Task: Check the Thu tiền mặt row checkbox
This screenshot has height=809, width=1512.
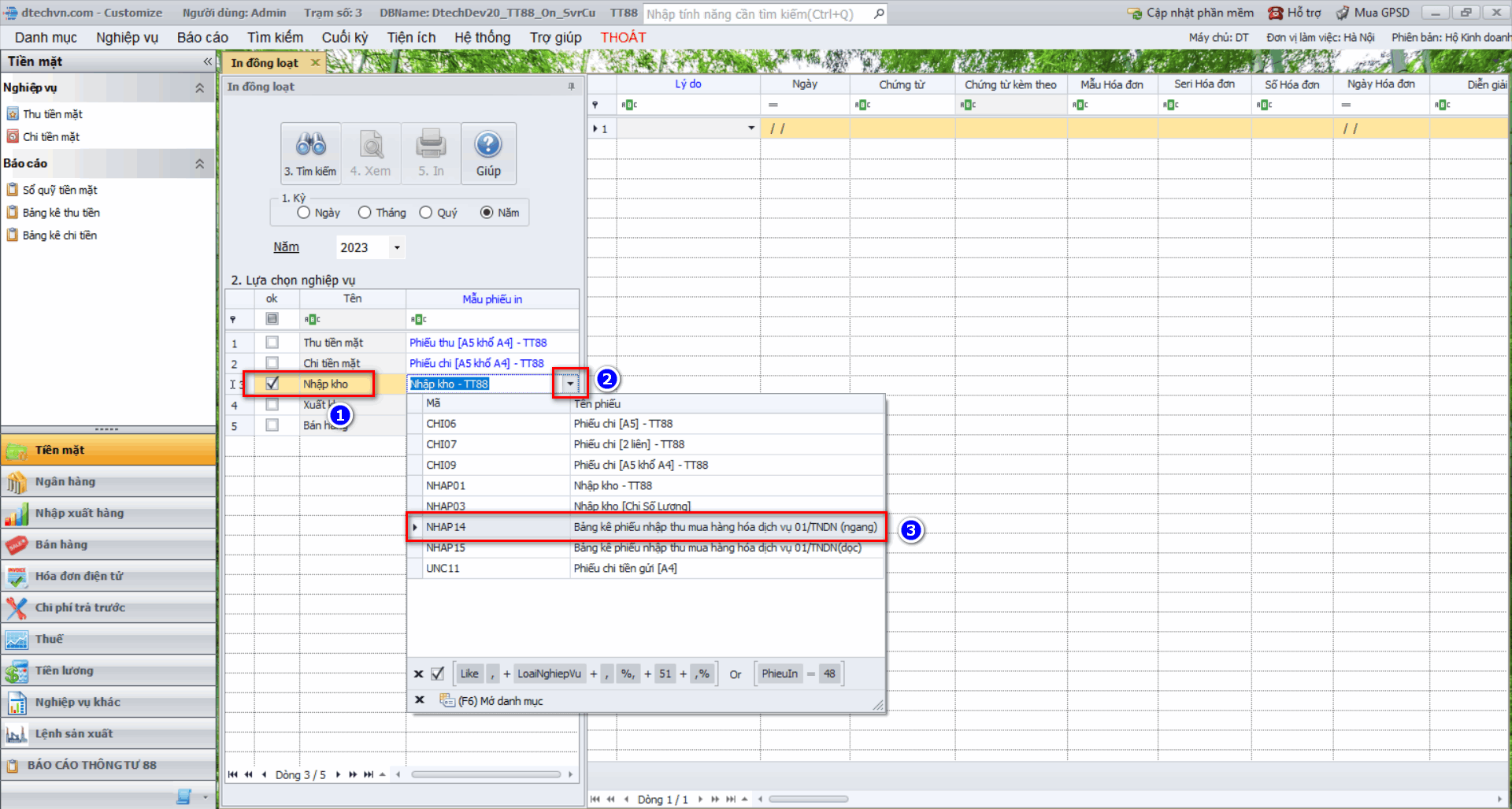Action: coord(272,343)
